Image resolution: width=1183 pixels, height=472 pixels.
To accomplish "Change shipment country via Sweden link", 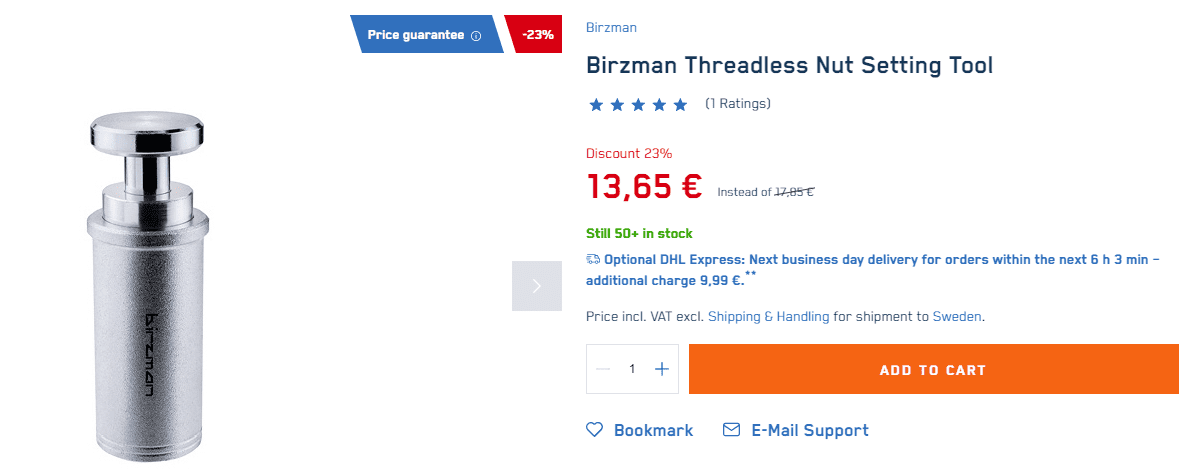I will (957, 316).
